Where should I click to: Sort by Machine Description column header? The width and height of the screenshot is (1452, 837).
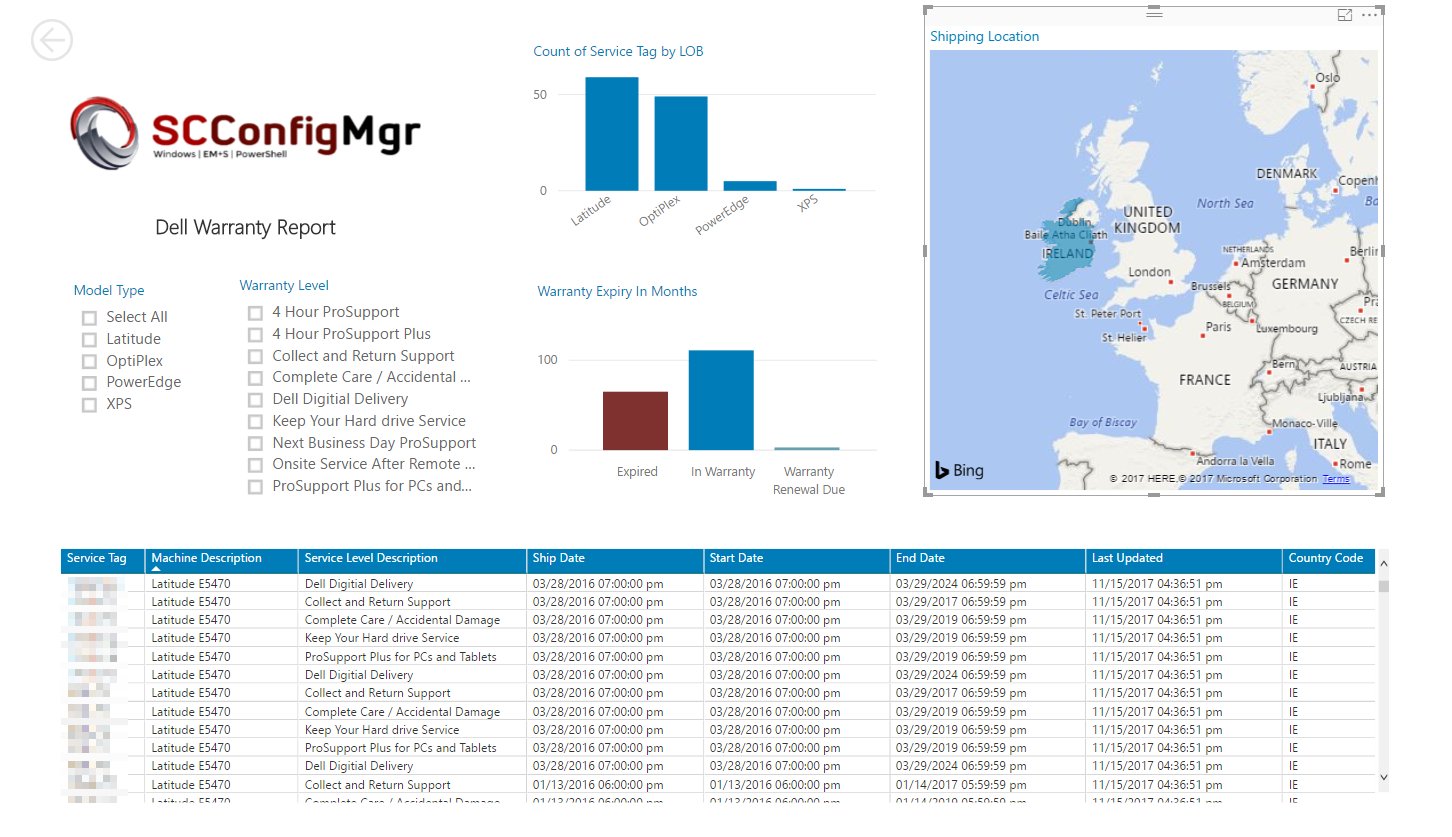point(222,560)
